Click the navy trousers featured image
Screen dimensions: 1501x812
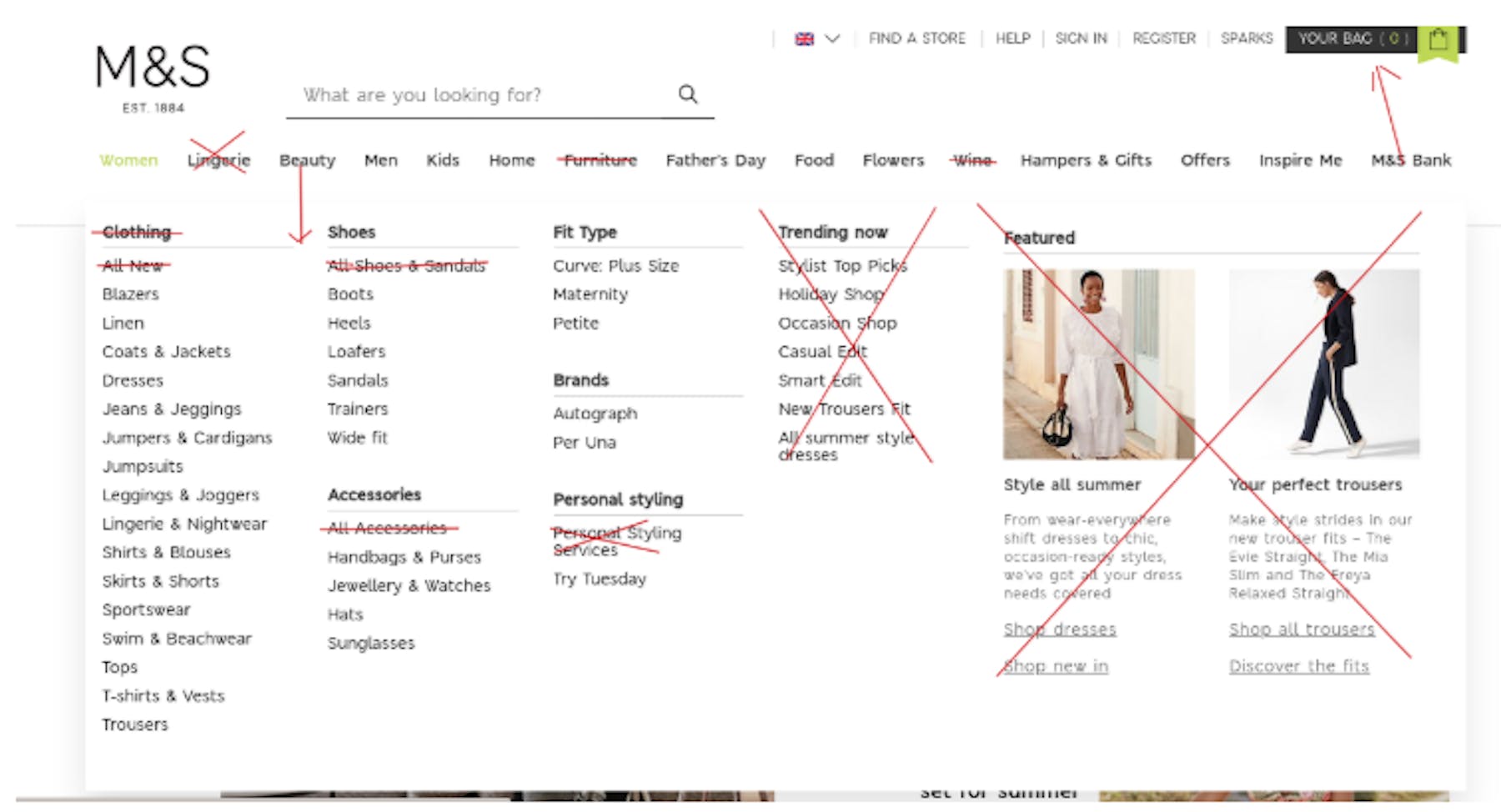1324,363
